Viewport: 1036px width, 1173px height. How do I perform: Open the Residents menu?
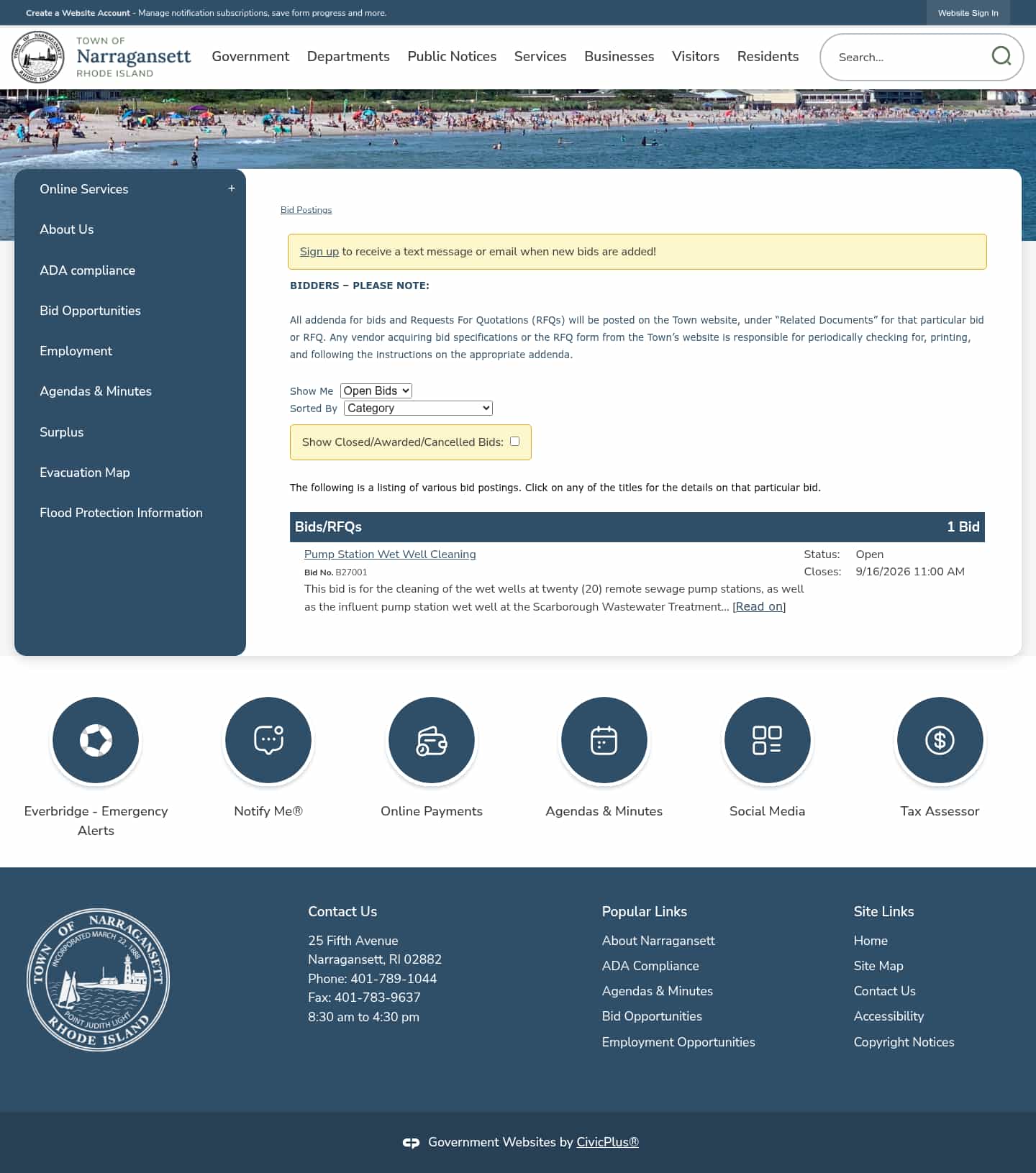point(768,56)
